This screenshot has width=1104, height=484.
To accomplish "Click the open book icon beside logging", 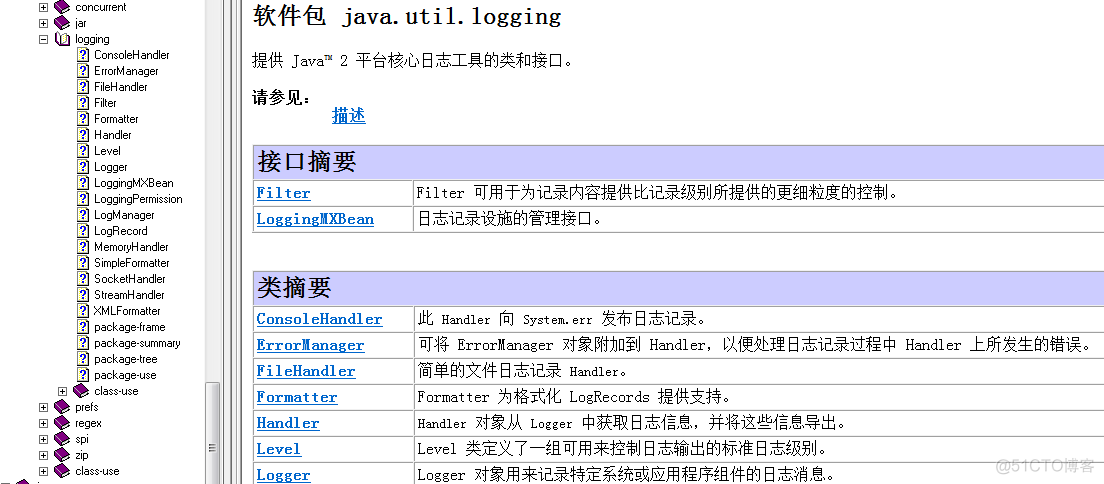I will coord(62,39).
